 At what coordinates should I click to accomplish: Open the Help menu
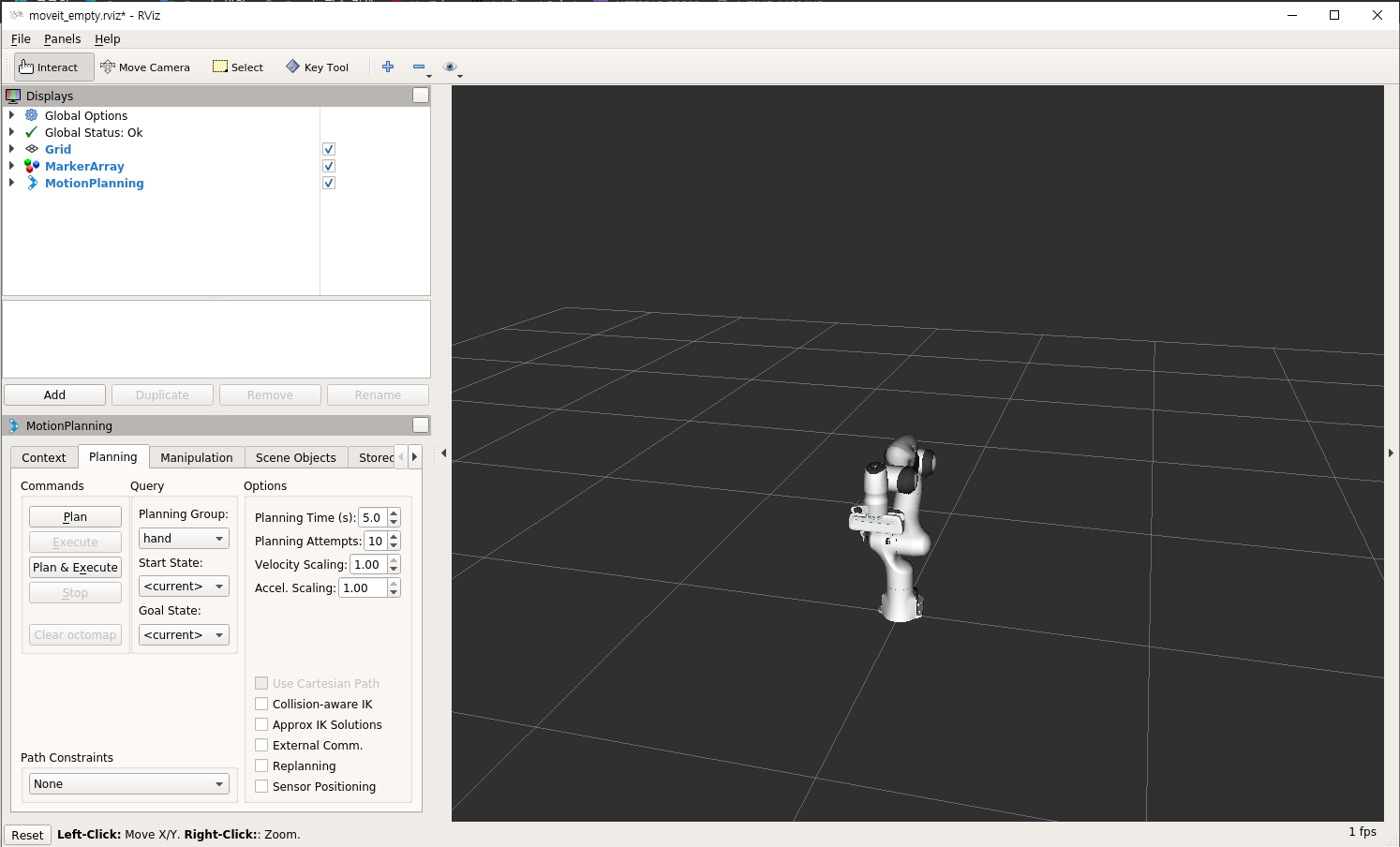108,39
